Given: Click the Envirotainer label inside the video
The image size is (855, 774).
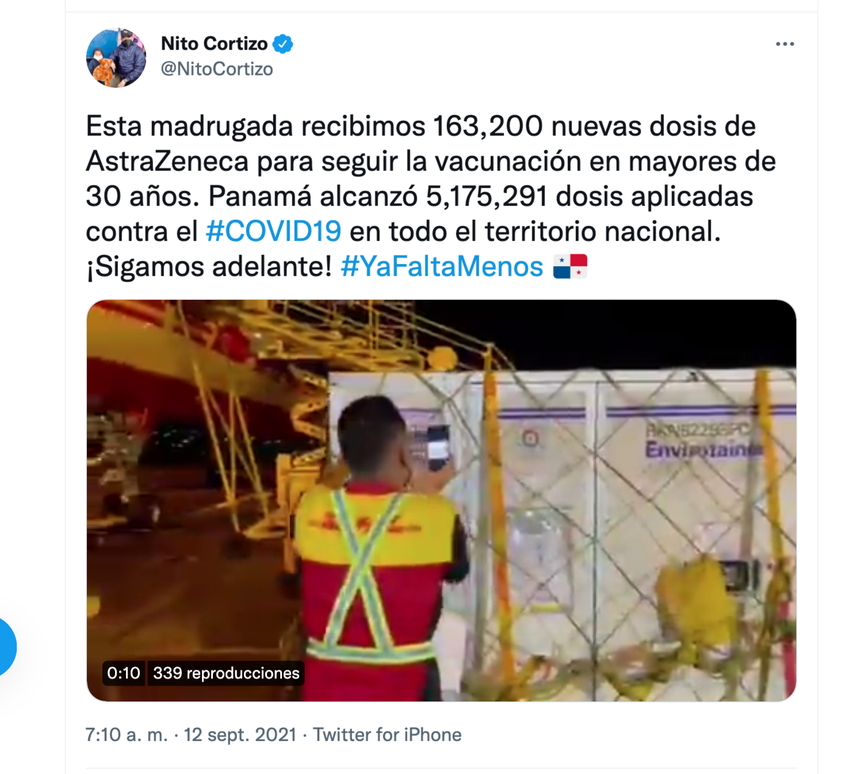Looking at the screenshot, I should tap(703, 449).
